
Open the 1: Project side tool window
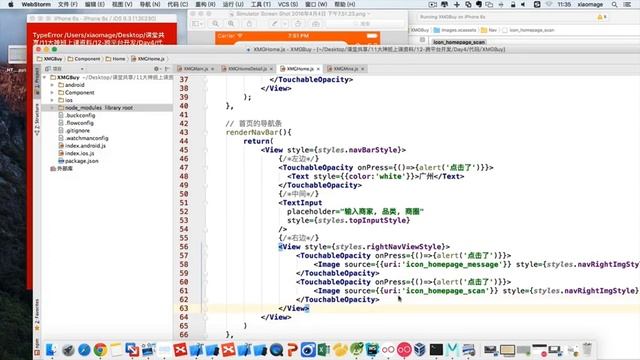pyautogui.click(x=37, y=82)
